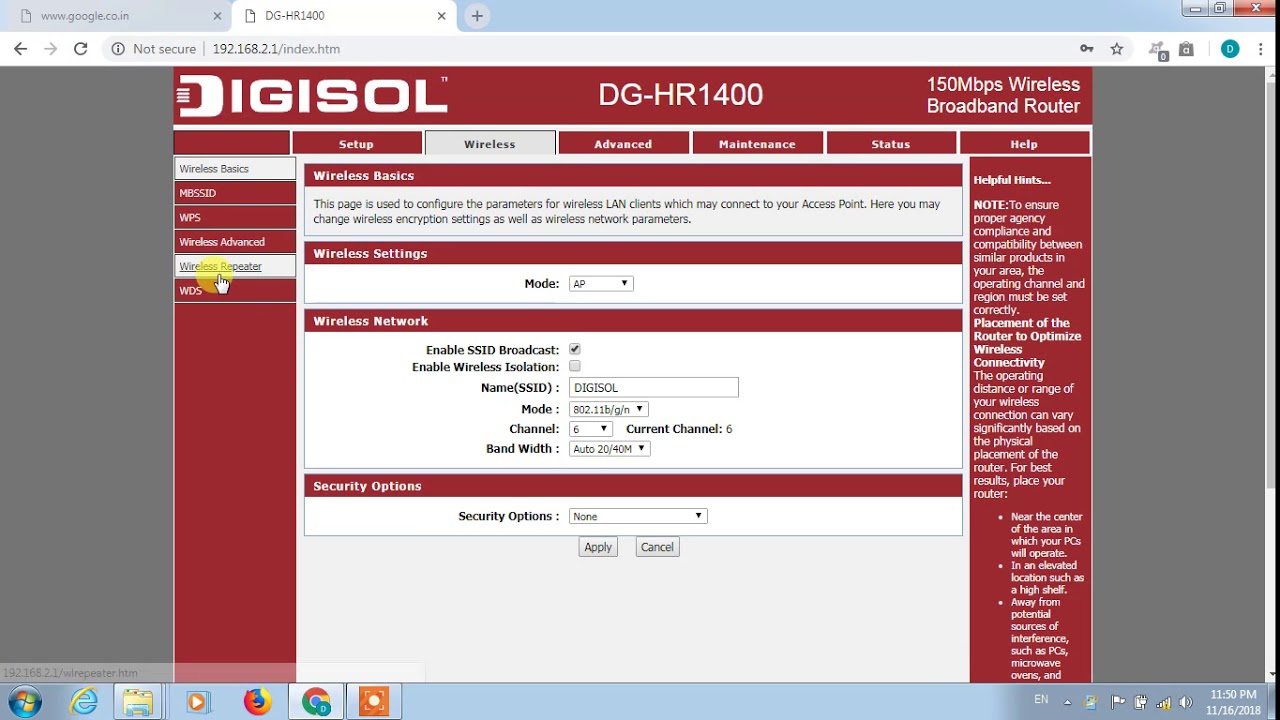The height and width of the screenshot is (720, 1280).
Task: Switch to the Setup tab
Action: point(356,144)
